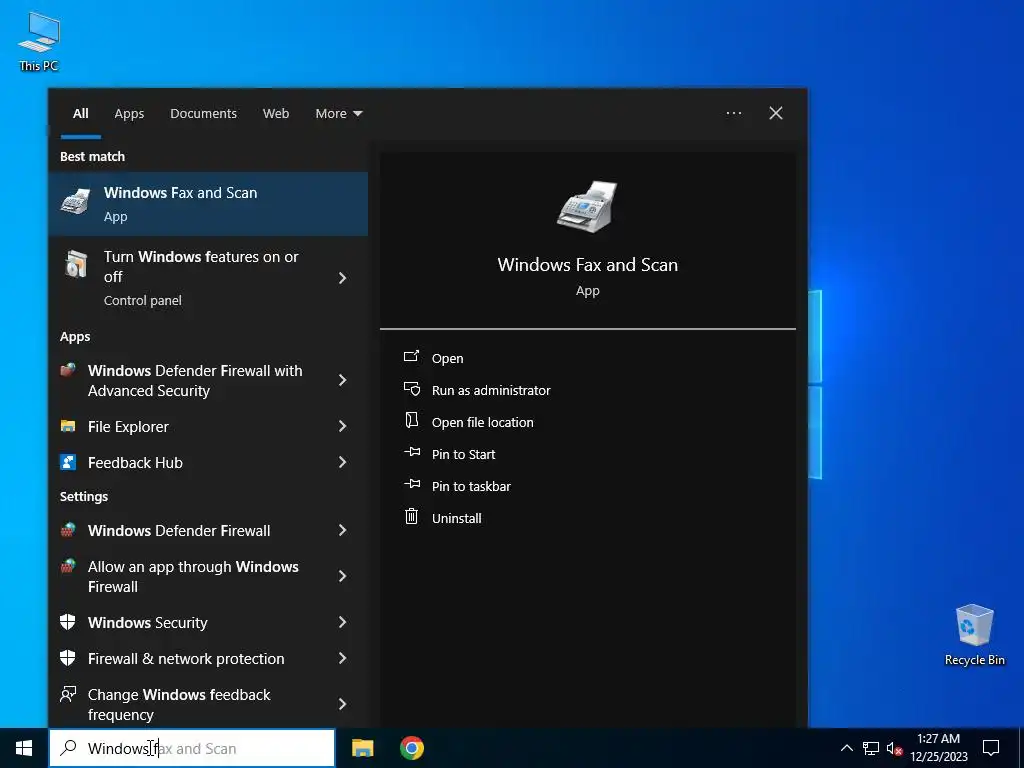Select Pin to taskbar
Viewport: 1024px width, 768px height.
[471, 487]
